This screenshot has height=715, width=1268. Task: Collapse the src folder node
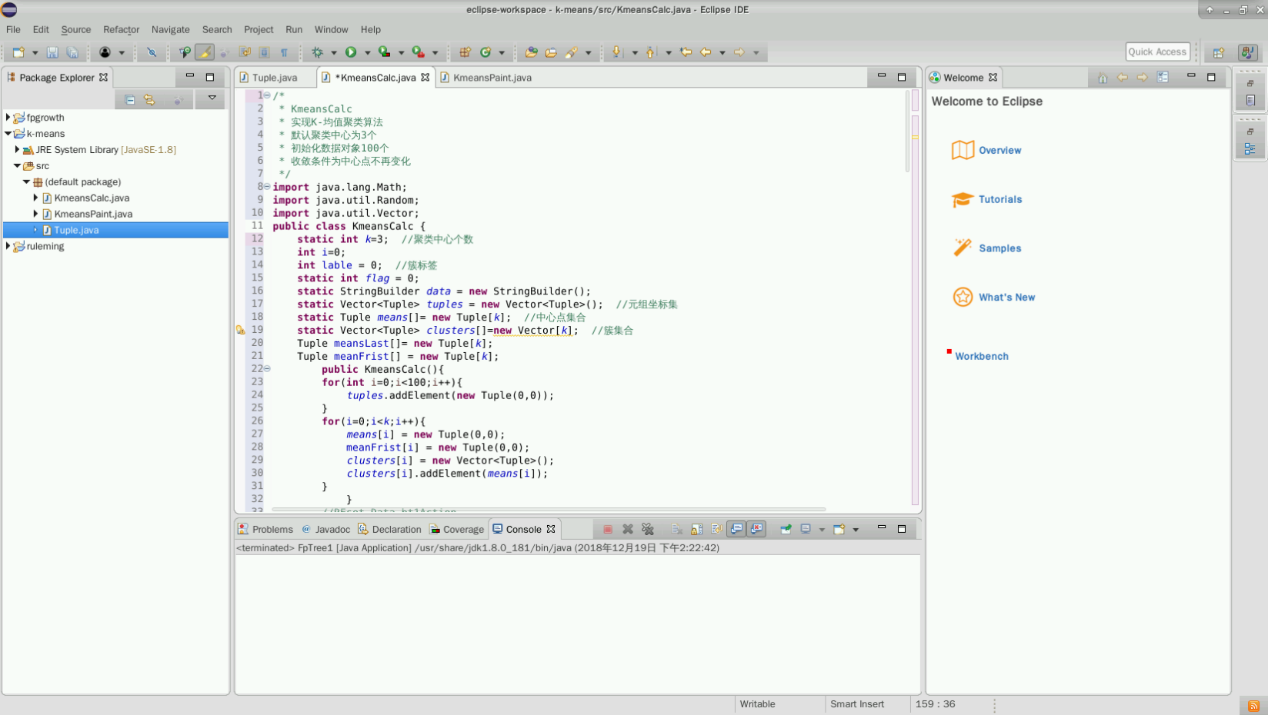pyautogui.click(x=17, y=166)
